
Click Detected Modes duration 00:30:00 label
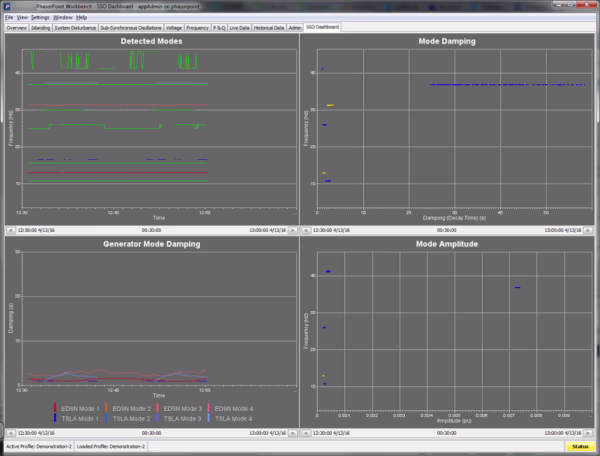(152, 230)
